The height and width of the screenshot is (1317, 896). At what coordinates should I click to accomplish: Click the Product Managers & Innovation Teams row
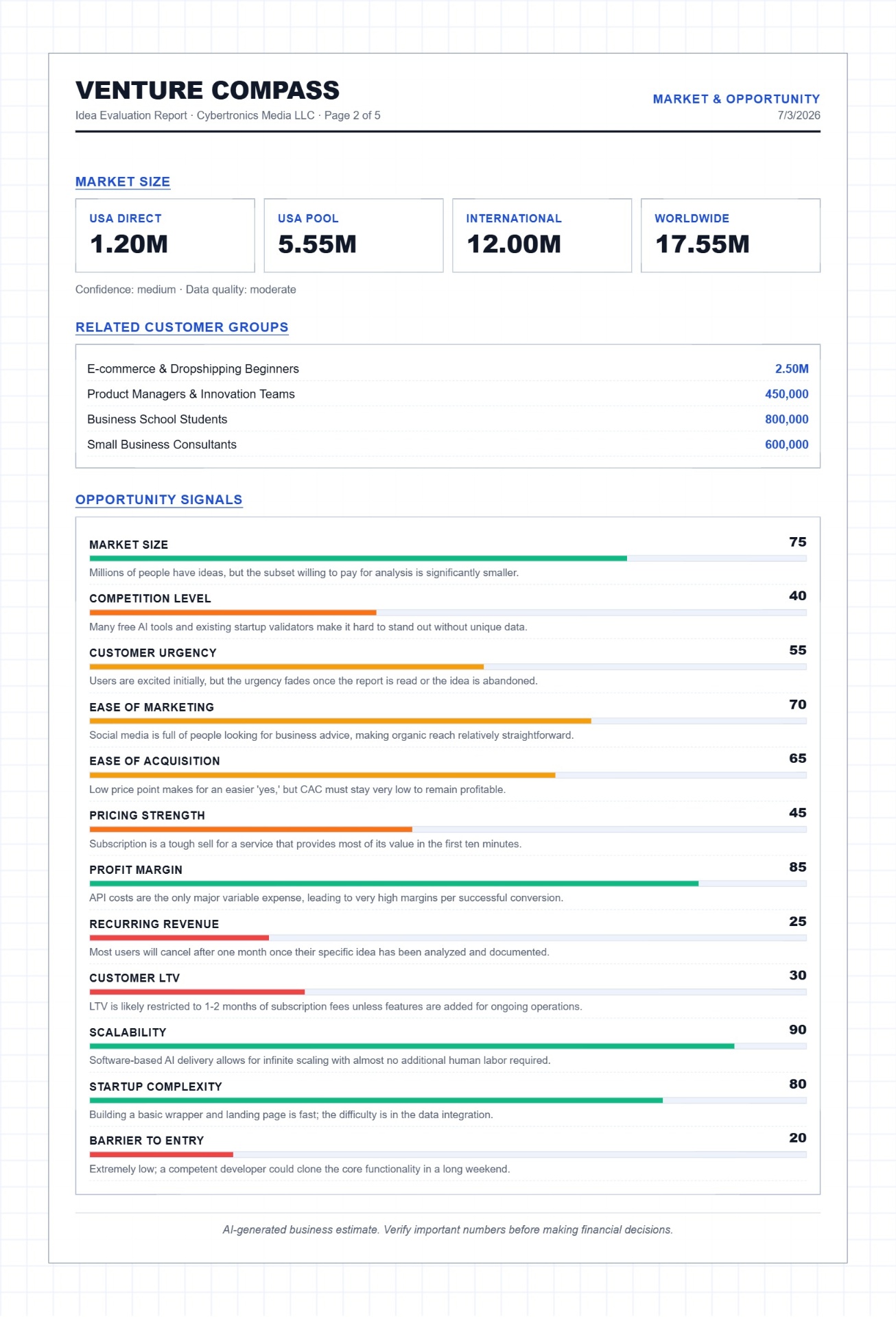point(448,394)
